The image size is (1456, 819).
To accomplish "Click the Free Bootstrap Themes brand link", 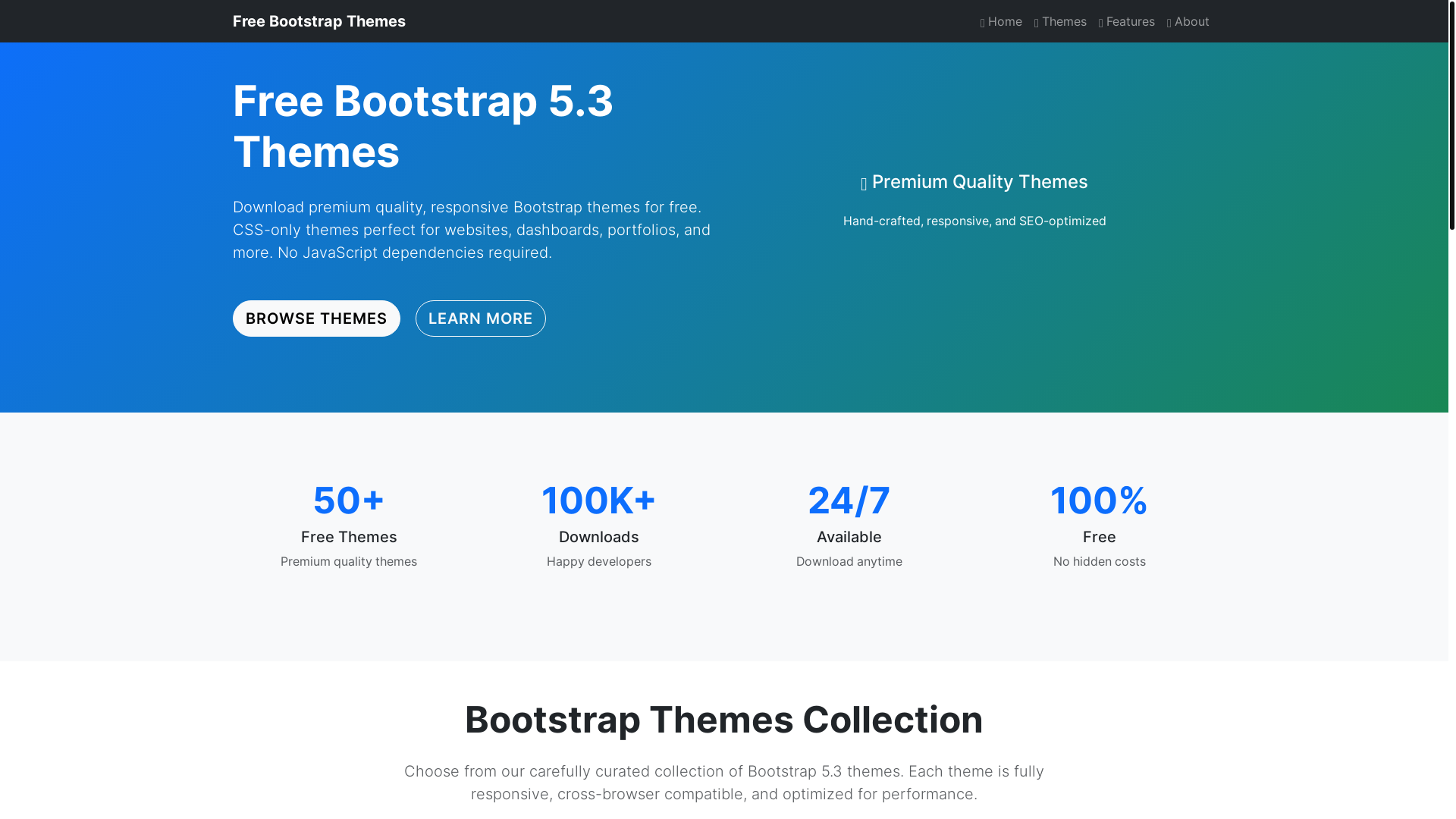I will [318, 21].
